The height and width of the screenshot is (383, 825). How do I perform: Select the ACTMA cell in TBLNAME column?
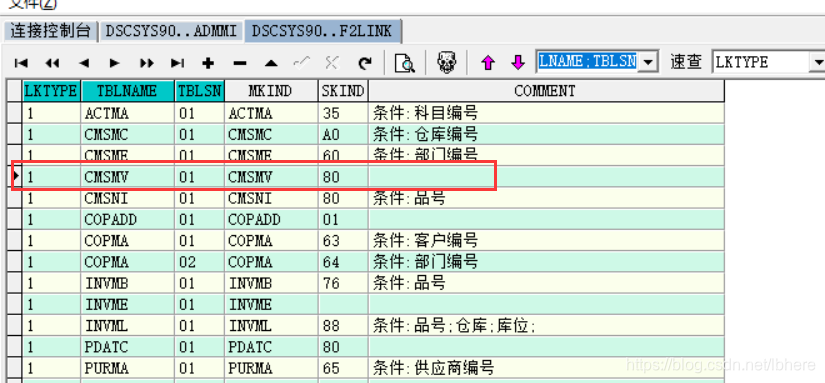tap(127, 113)
